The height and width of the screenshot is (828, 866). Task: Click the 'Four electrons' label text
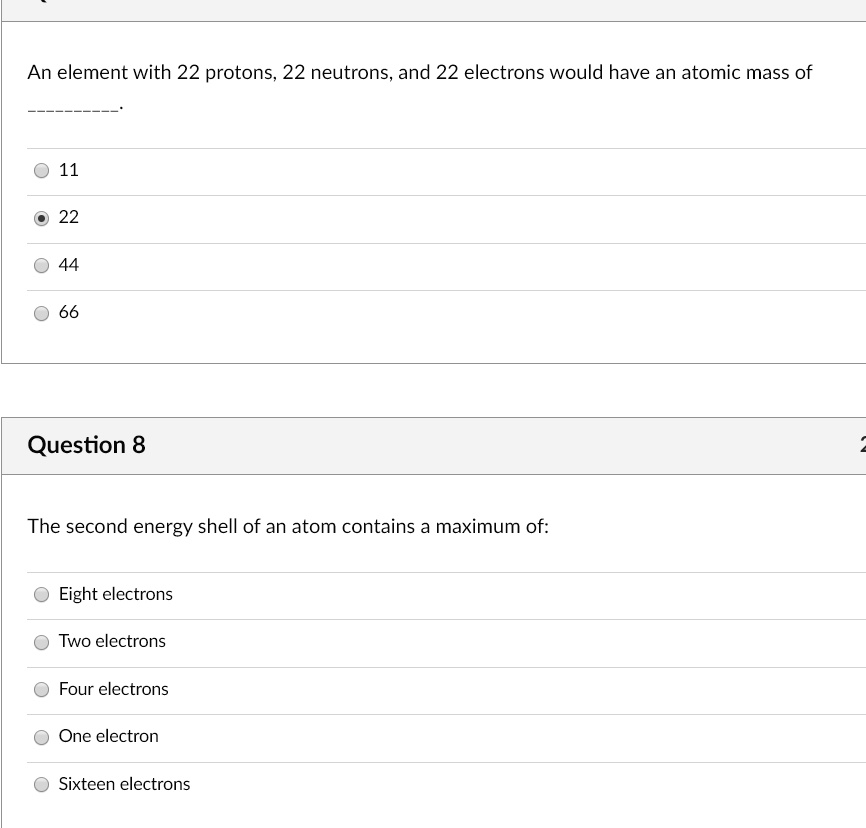click(x=113, y=689)
